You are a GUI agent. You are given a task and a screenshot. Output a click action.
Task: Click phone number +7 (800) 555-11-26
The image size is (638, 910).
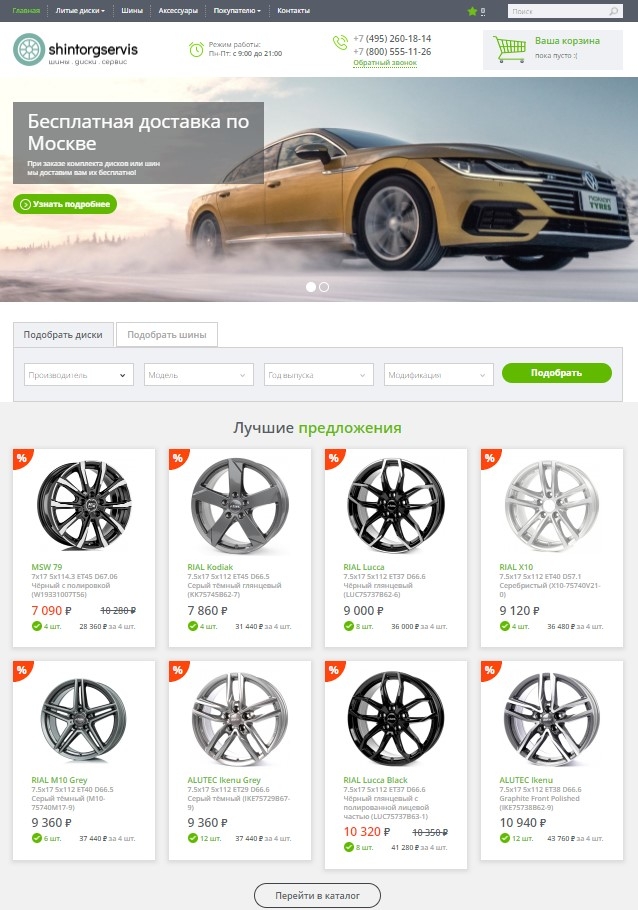click(x=392, y=52)
